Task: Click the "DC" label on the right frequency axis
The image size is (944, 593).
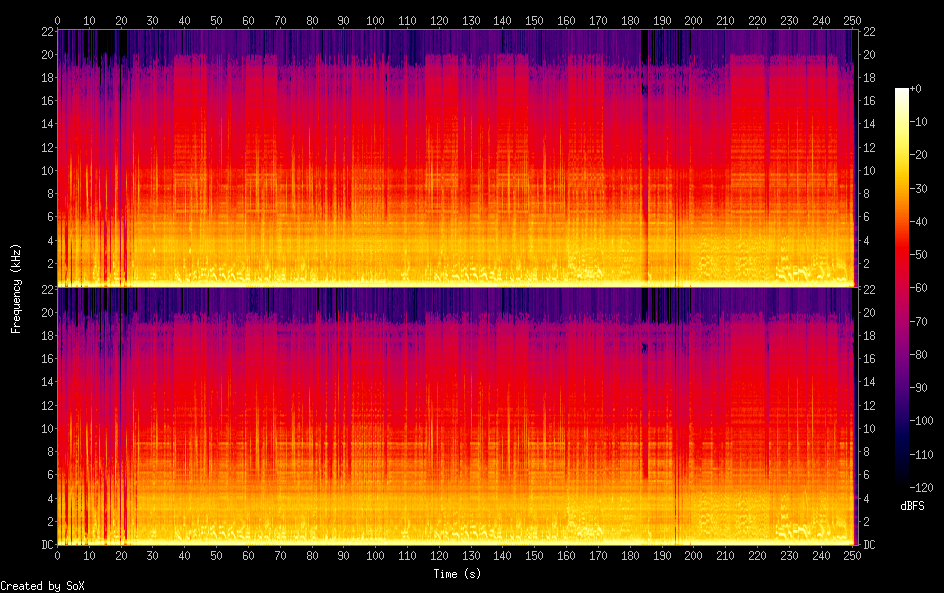Action: (869, 545)
